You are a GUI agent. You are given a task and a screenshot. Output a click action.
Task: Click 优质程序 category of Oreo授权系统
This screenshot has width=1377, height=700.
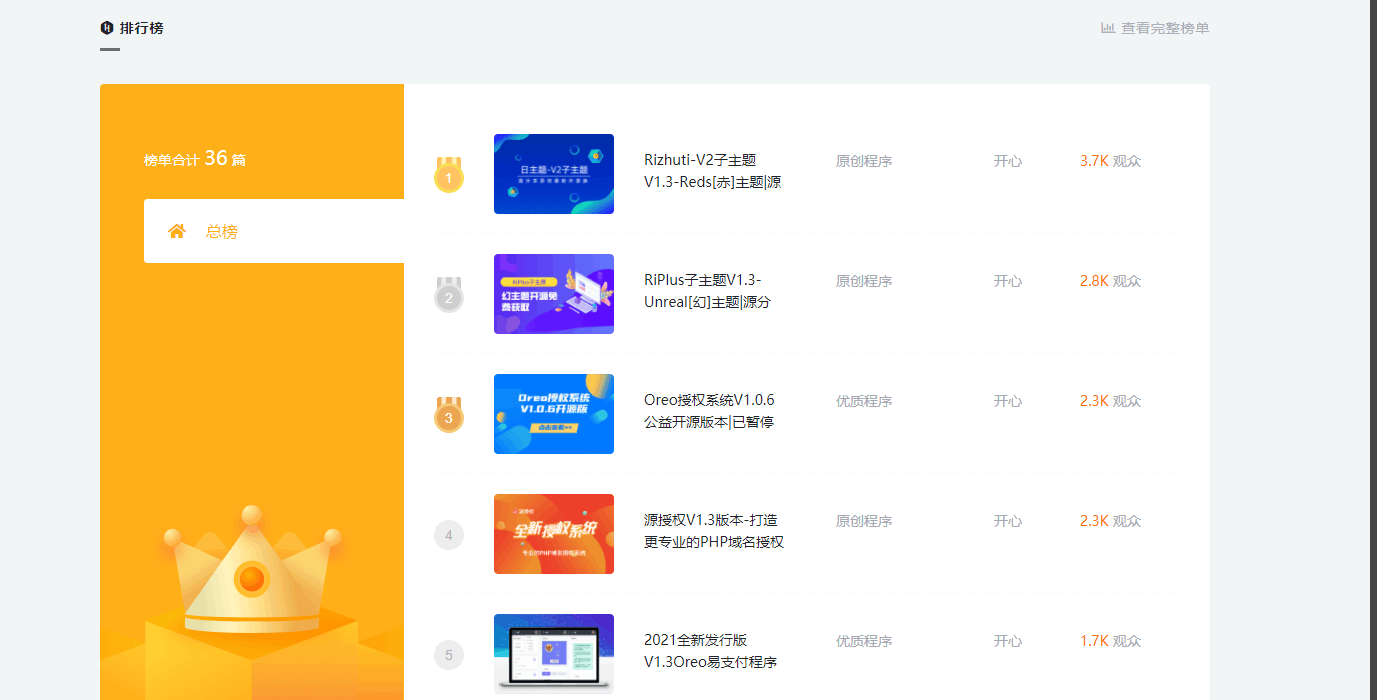[x=863, y=401]
